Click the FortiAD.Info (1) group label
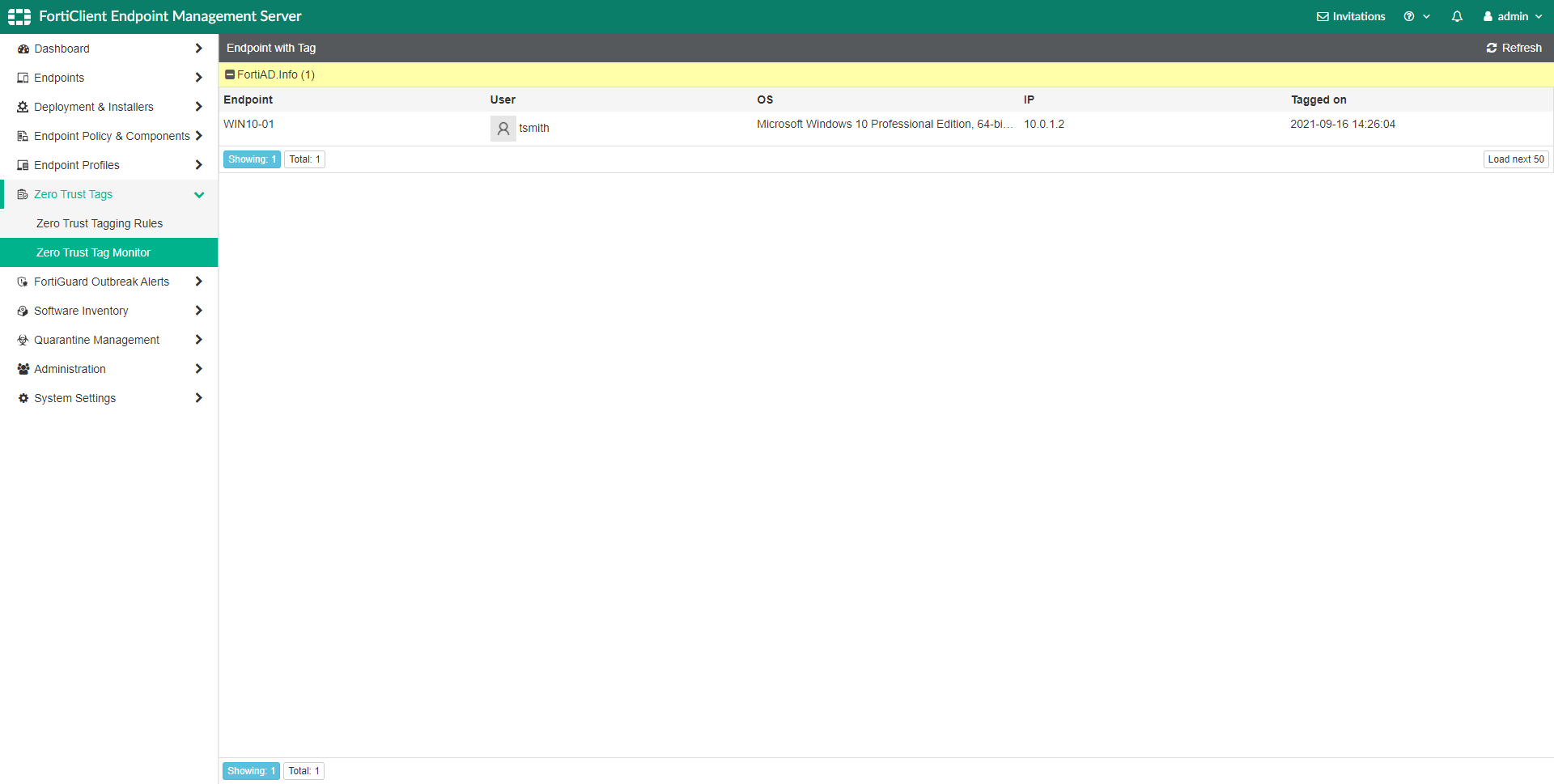The image size is (1554, 784). [x=276, y=74]
